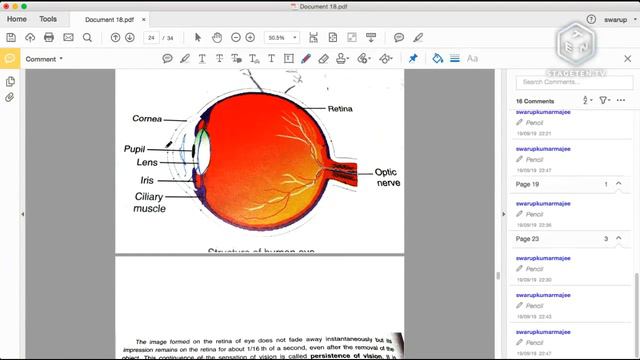Screen dimensions: 640x360
Task: Open the Help question mark icon
Action: [591, 19]
